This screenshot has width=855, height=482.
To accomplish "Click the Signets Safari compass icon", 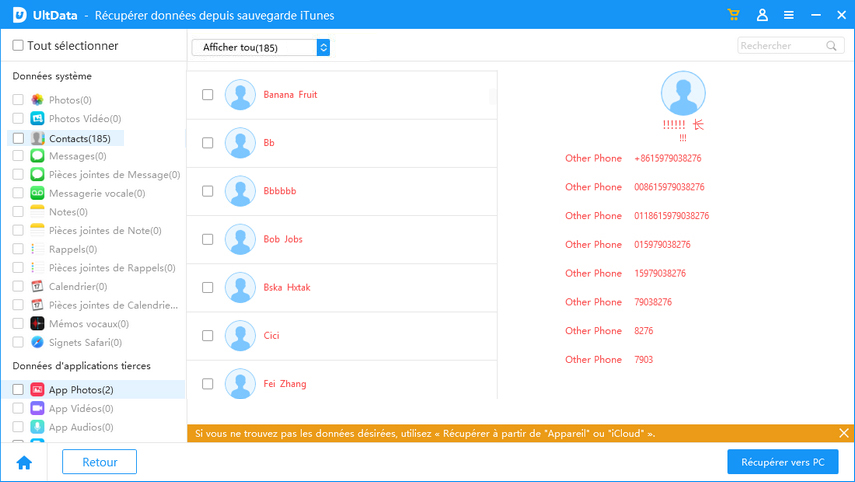I will 37,342.
